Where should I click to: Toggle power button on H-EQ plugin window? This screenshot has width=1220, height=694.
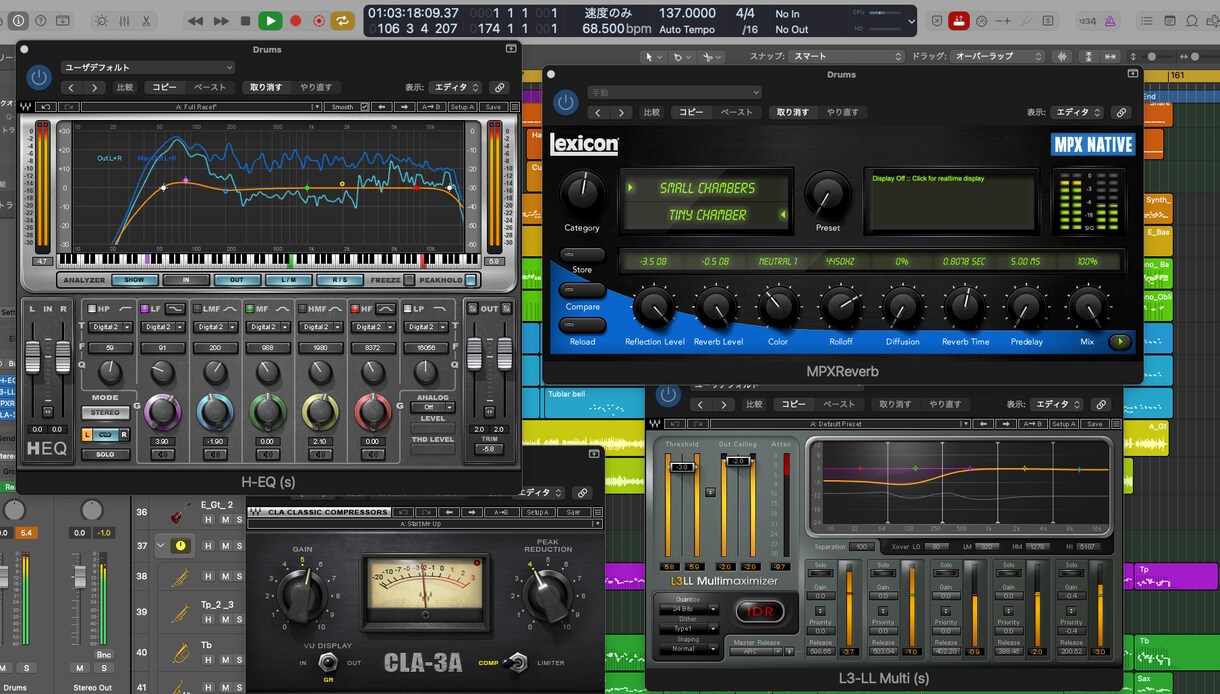click(39, 77)
